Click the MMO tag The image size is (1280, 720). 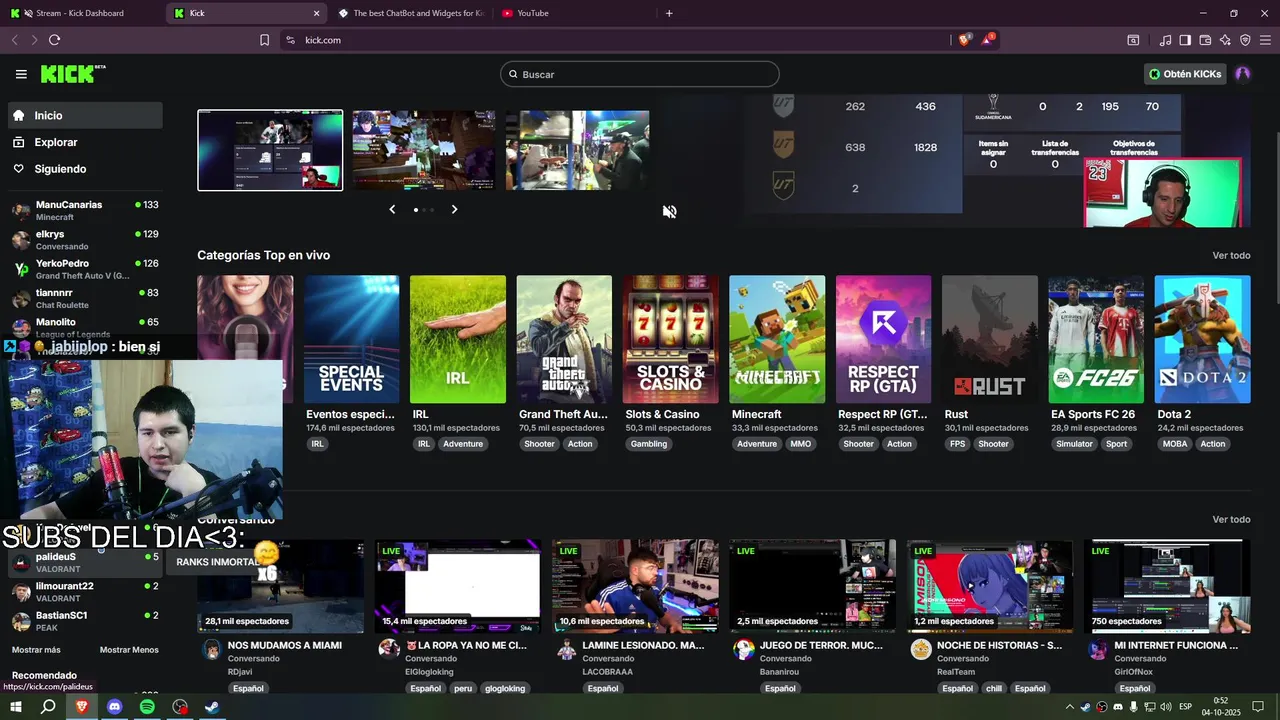[x=801, y=444]
